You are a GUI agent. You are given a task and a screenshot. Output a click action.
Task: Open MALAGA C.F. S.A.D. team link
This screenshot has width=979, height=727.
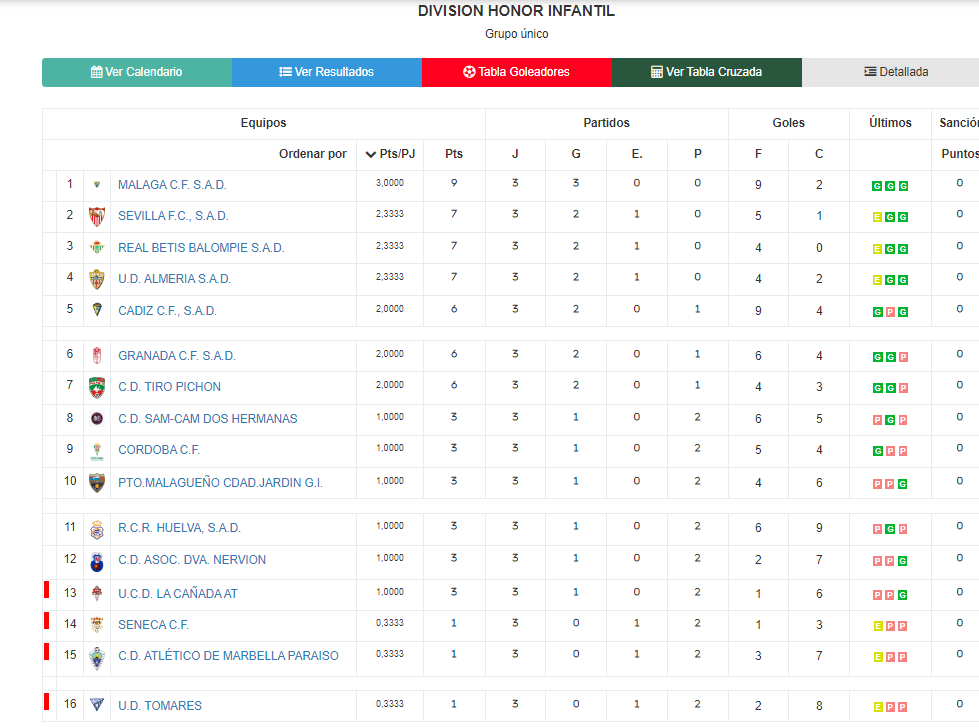(x=172, y=185)
